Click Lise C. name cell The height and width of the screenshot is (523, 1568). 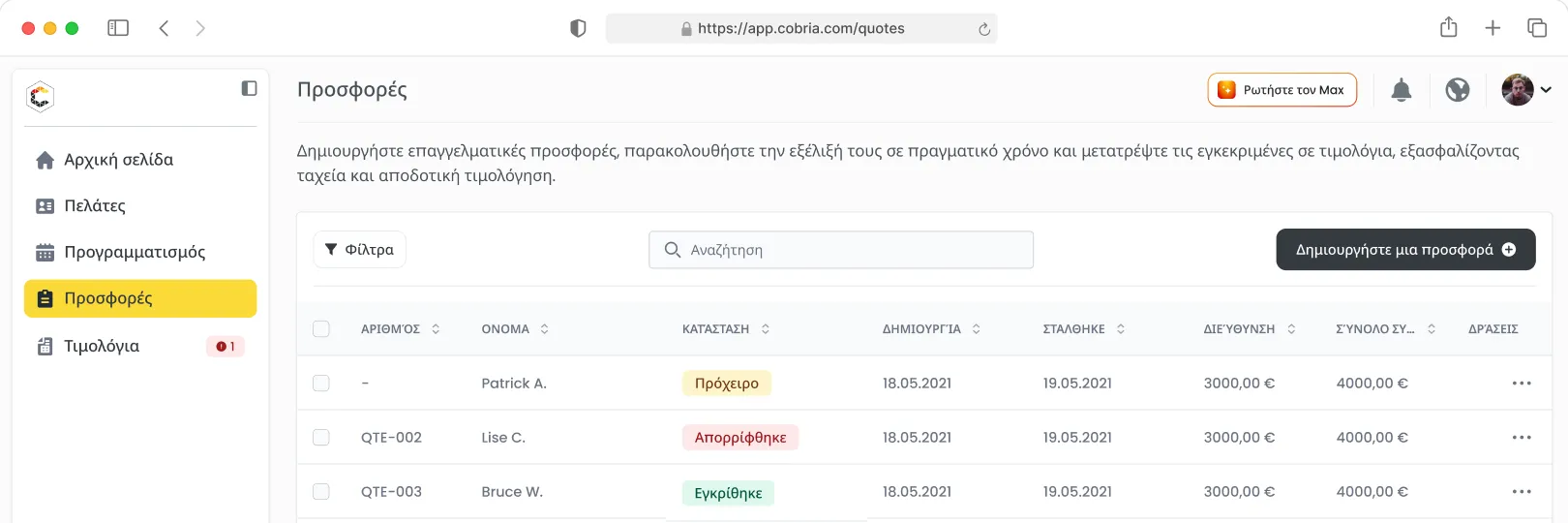point(503,438)
